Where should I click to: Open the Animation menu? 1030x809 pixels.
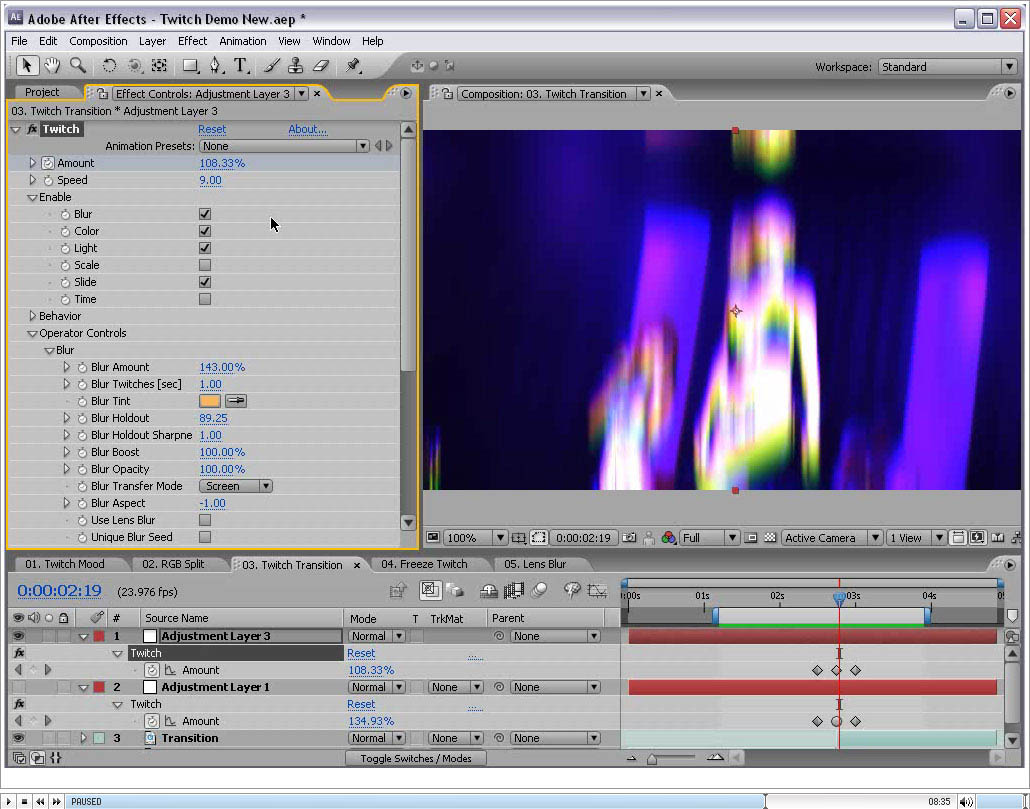click(242, 41)
